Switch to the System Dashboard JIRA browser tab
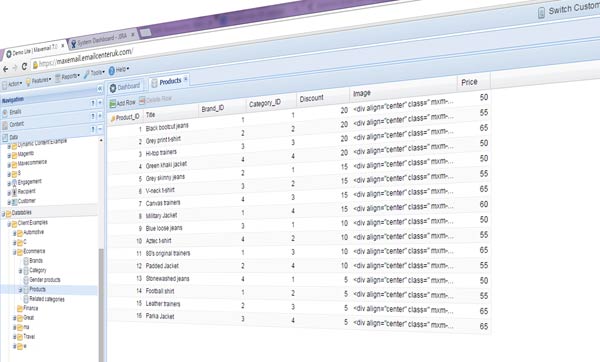 (x=103, y=39)
